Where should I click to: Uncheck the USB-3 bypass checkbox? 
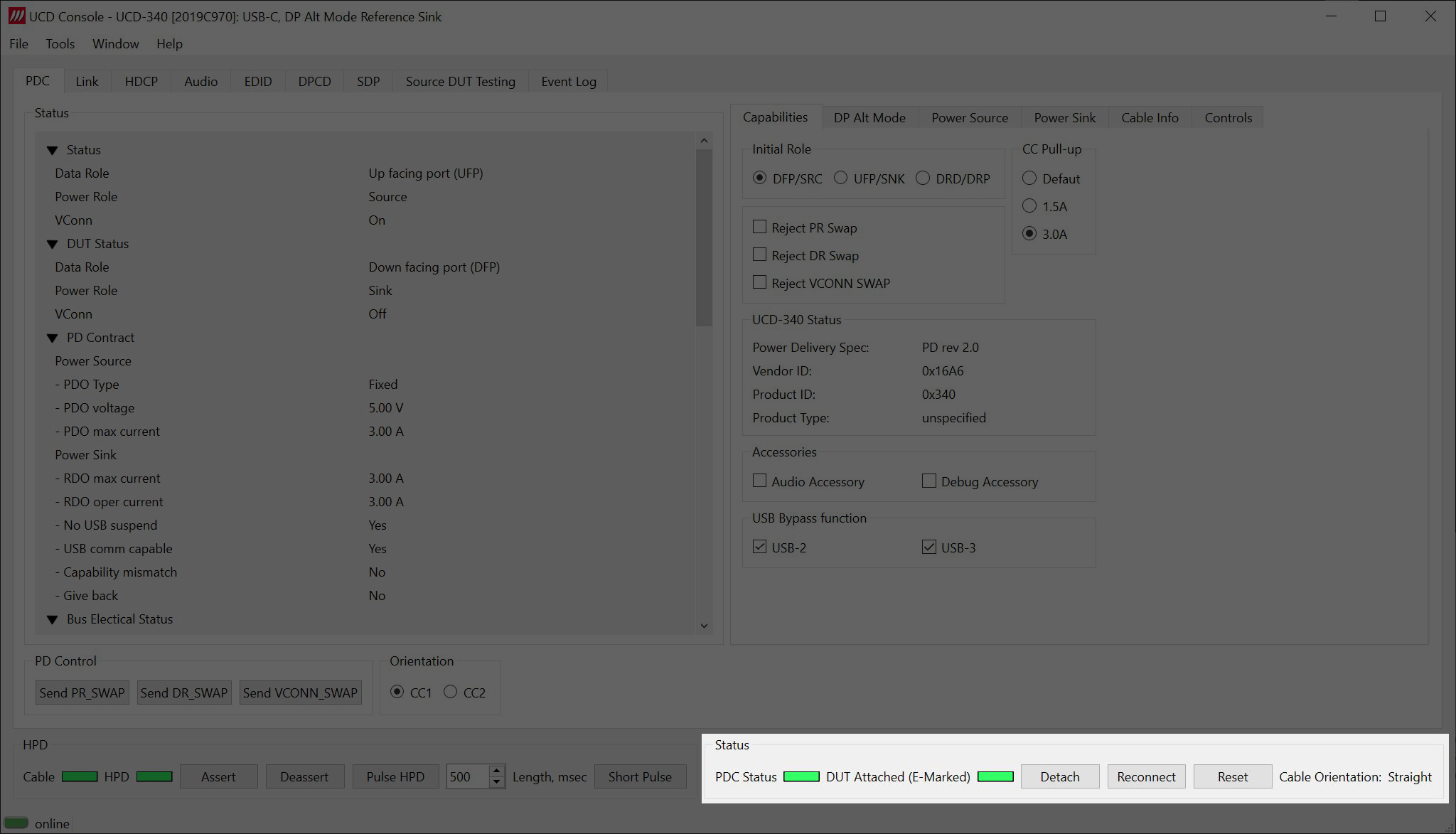[x=928, y=547]
